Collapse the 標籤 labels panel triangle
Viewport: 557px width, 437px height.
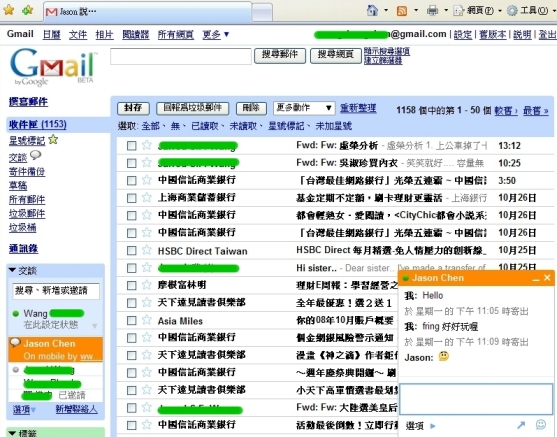12,433
